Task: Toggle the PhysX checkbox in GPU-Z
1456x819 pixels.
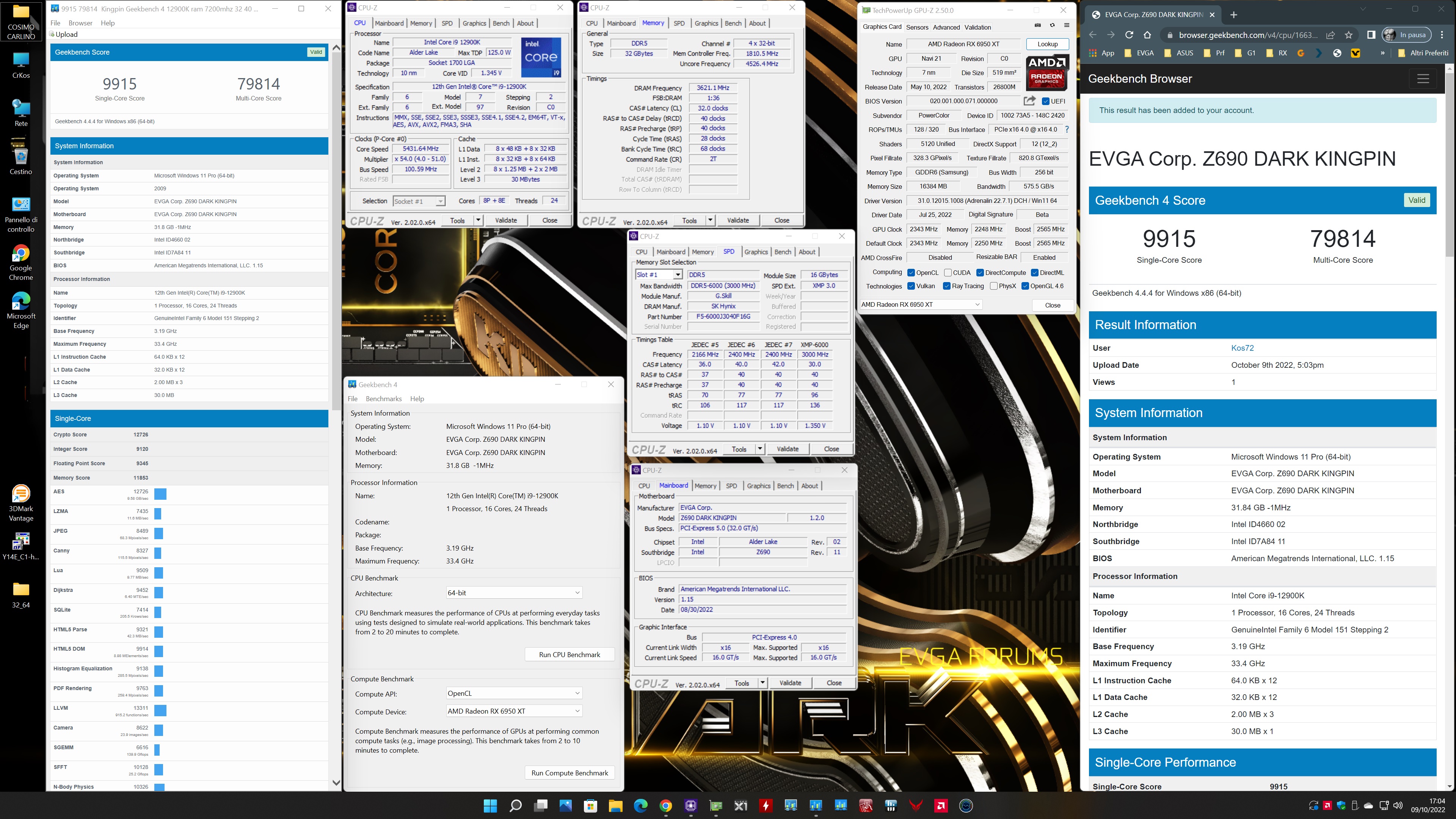Action: pos(994,286)
